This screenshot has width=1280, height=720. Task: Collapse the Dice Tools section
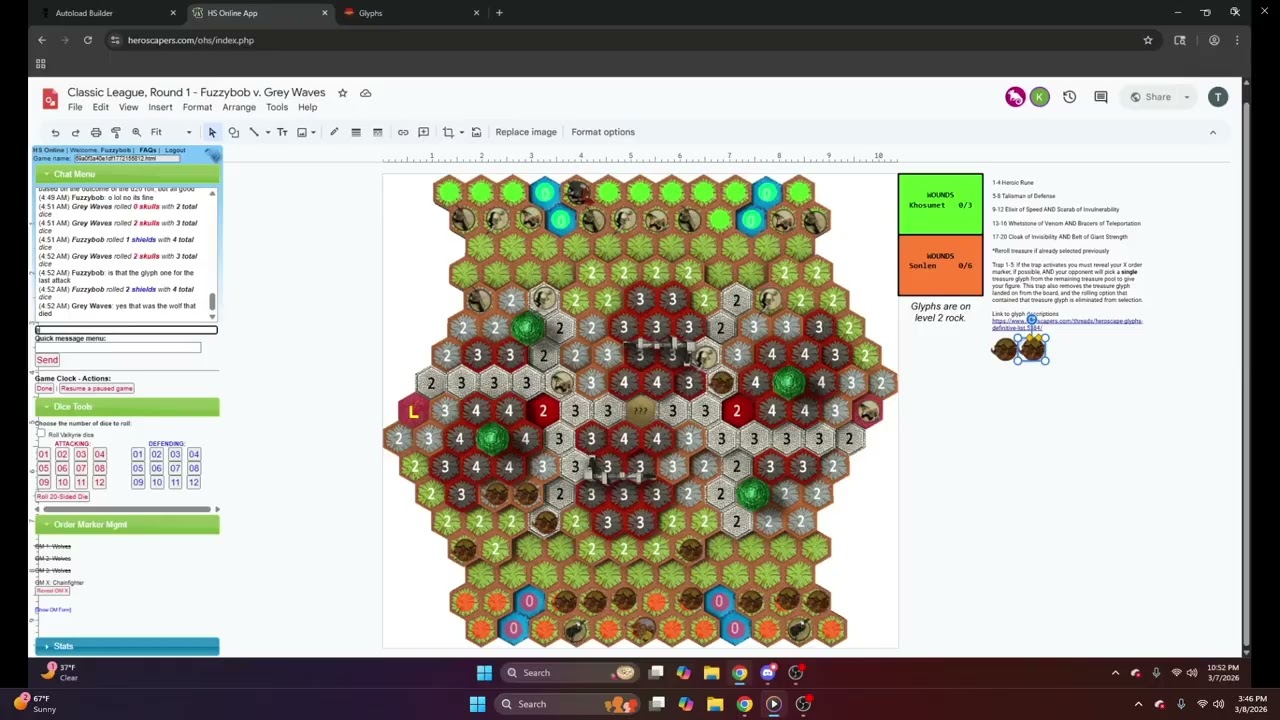pyautogui.click(x=127, y=407)
